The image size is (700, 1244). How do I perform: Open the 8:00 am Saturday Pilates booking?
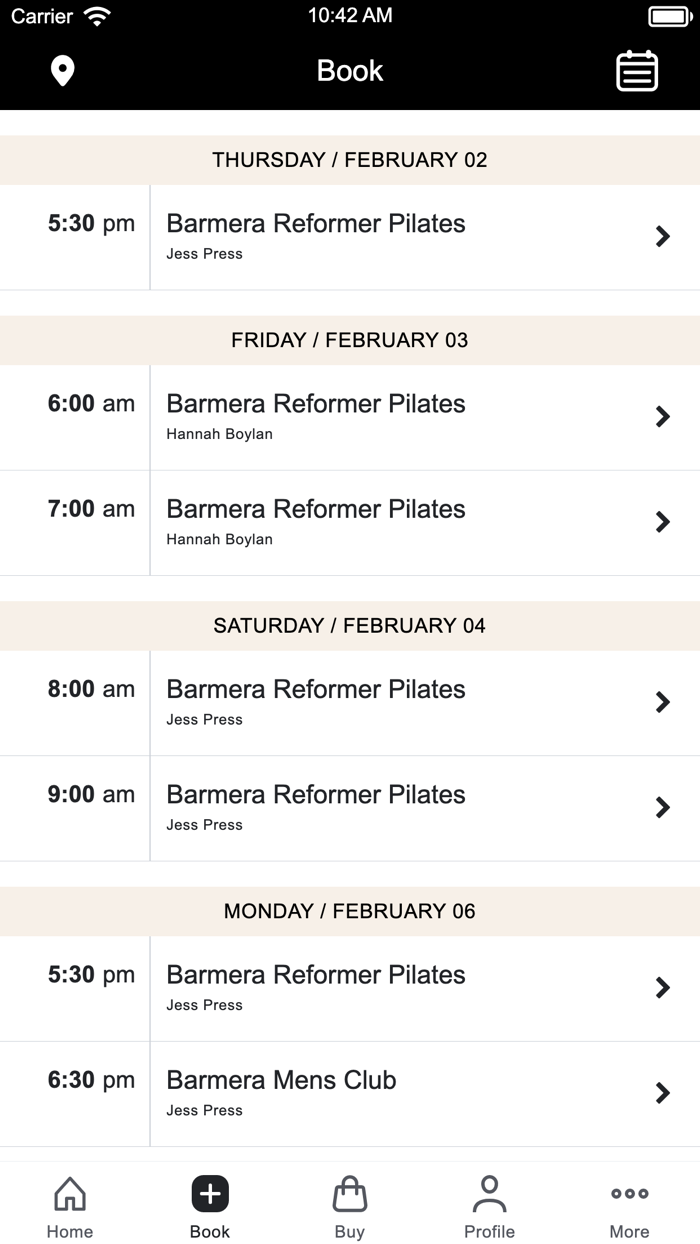coord(350,701)
